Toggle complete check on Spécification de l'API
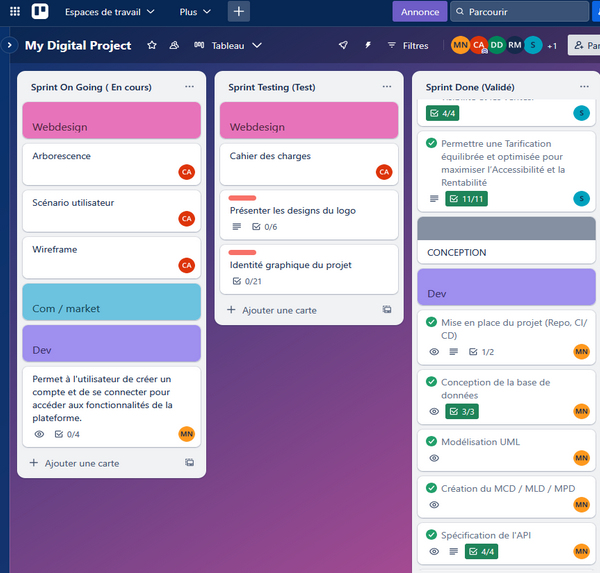Screen dimensions: 600x573 (x=431, y=535)
